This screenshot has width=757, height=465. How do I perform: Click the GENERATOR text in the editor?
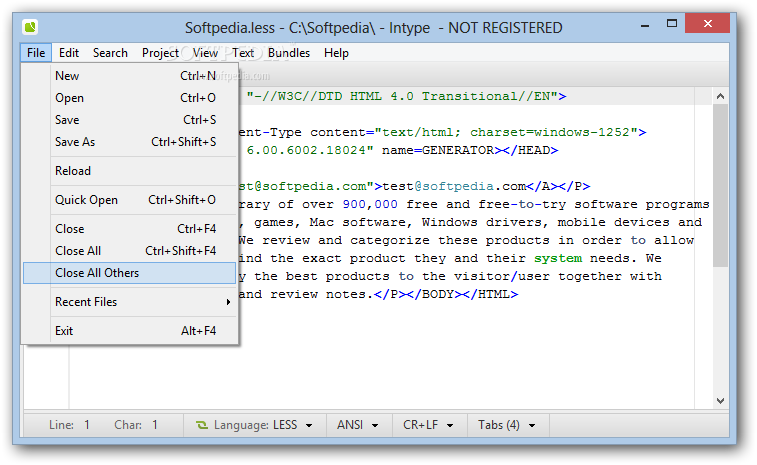(x=458, y=150)
